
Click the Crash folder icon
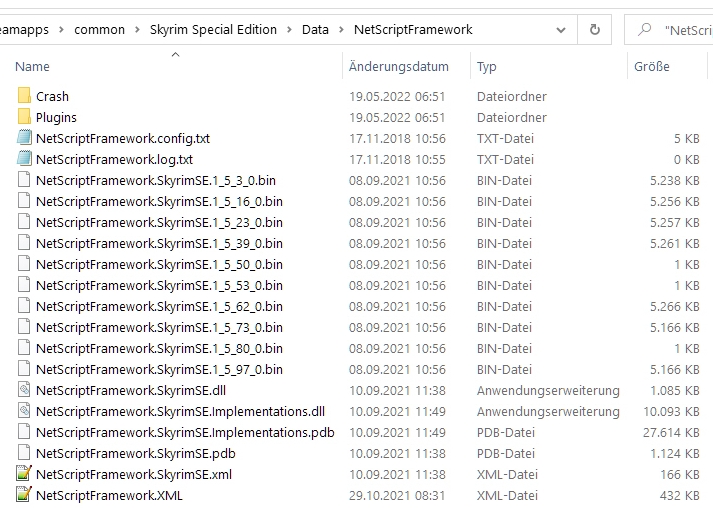point(25,96)
